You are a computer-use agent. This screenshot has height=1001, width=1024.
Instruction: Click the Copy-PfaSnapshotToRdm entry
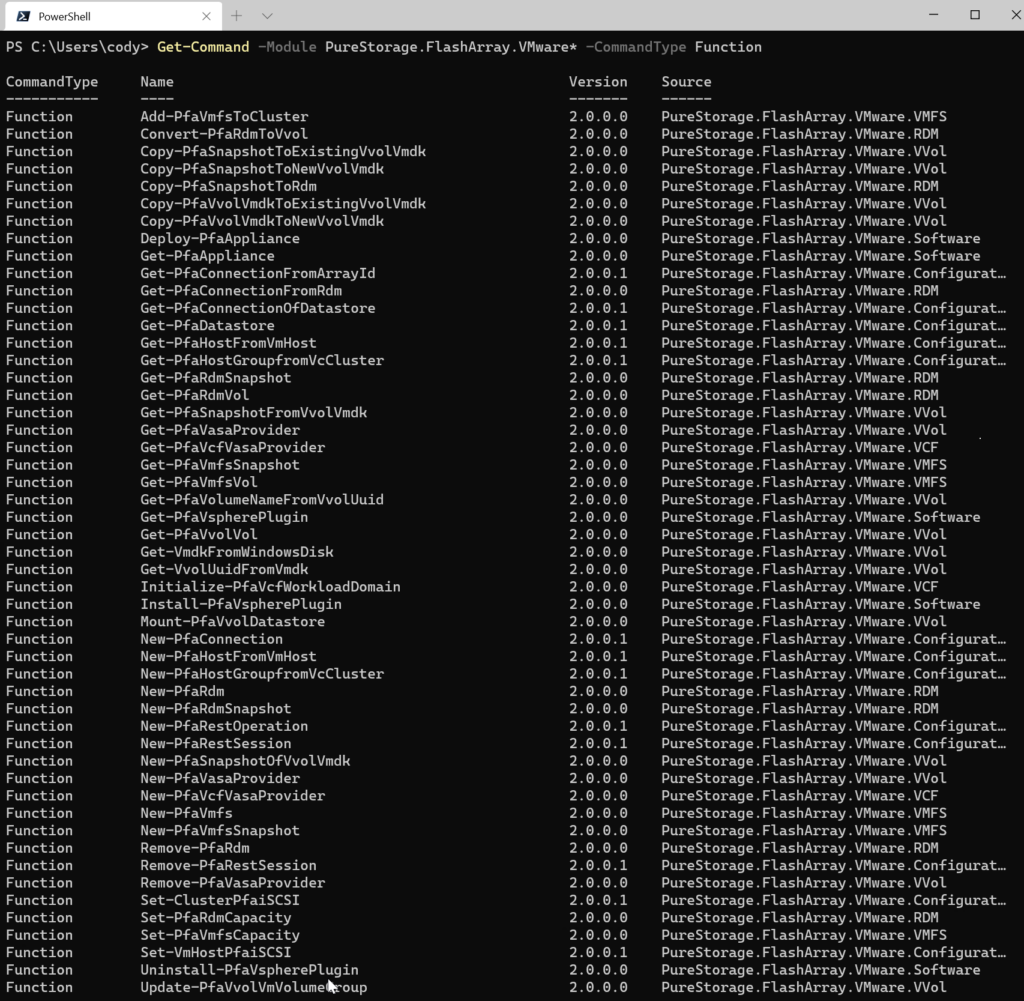coord(229,186)
